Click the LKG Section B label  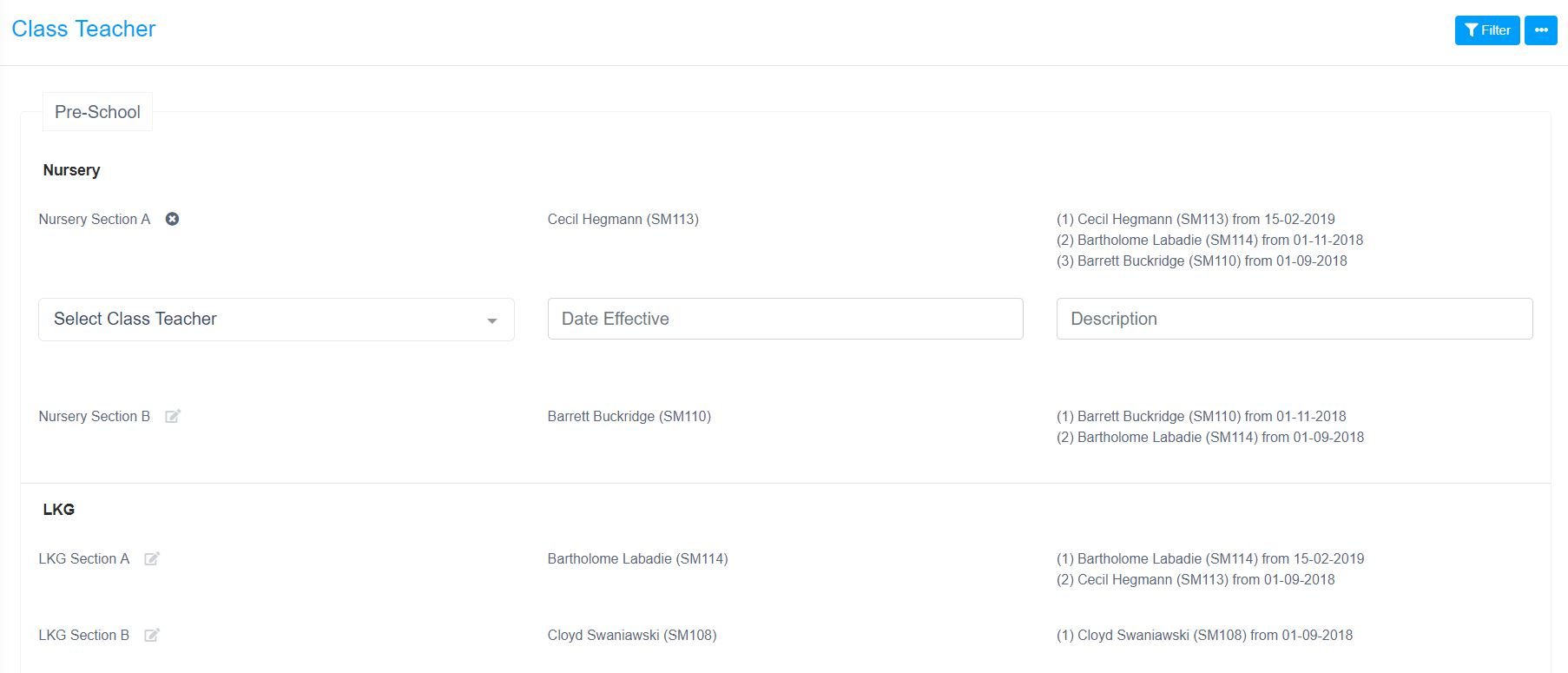[x=84, y=635]
